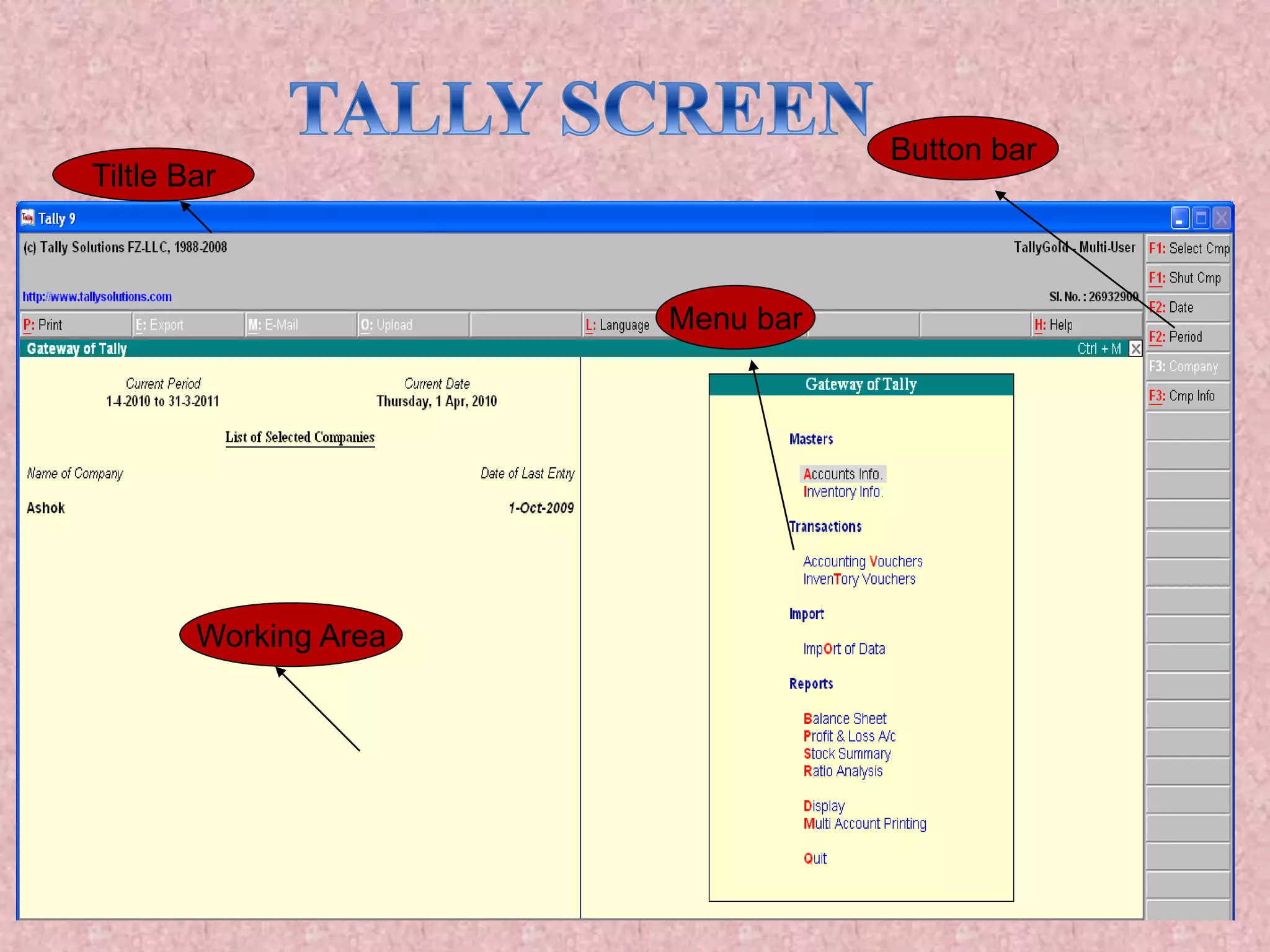The image size is (1270, 952).
Task: Click the Name of Company column header
Action: click(x=75, y=474)
